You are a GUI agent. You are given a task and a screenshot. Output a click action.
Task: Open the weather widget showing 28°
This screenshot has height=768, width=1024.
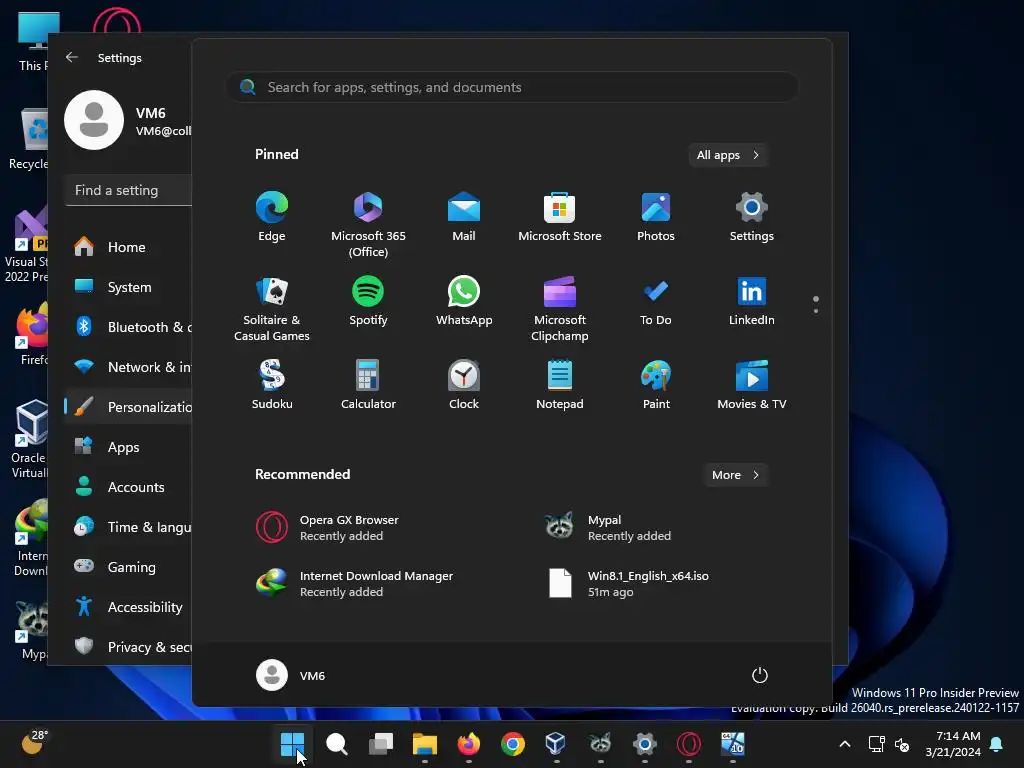(x=35, y=743)
